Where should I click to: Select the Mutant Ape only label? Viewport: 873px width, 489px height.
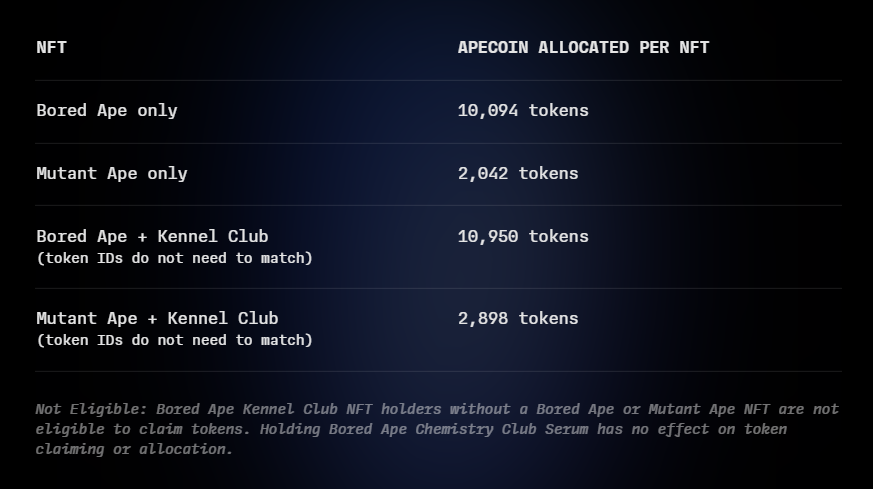[x=111, y=173]
